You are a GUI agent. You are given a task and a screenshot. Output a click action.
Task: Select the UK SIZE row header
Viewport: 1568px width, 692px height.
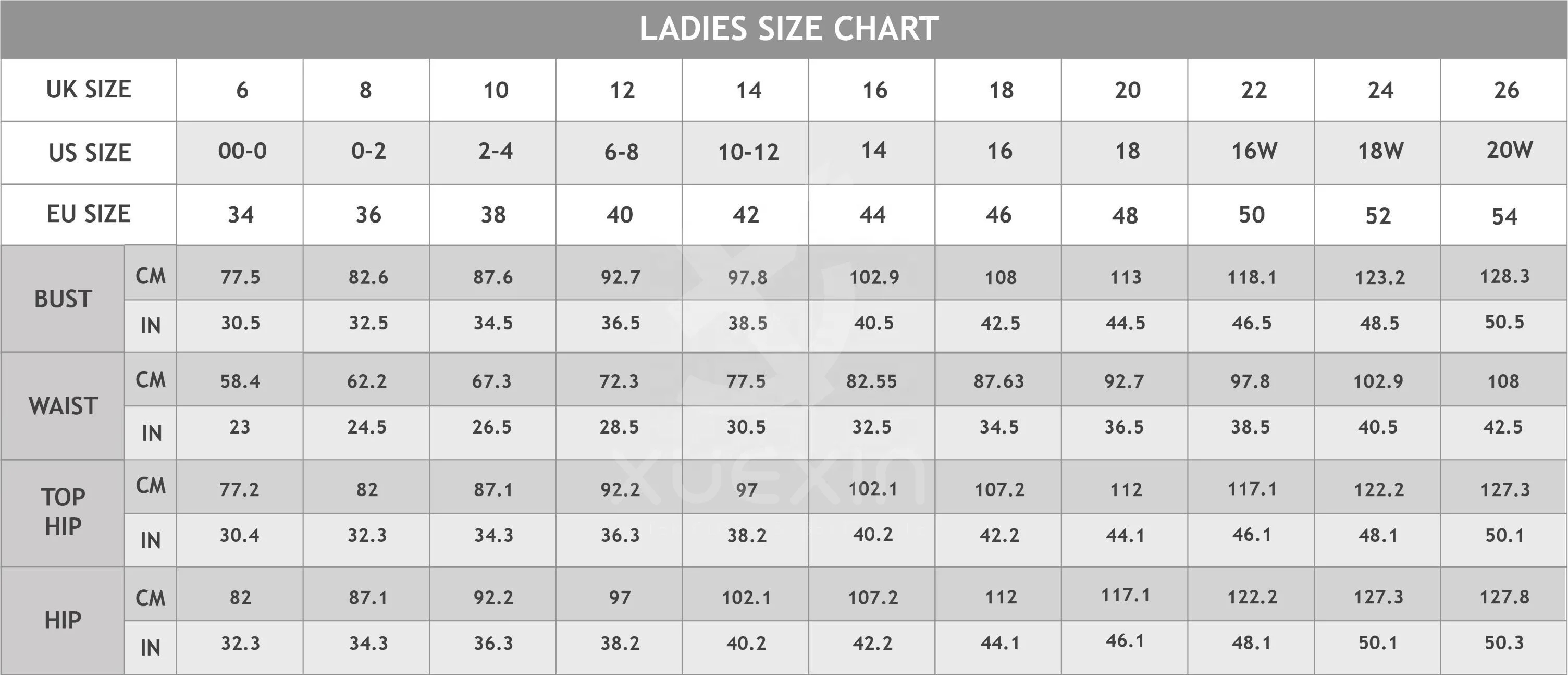89,90
